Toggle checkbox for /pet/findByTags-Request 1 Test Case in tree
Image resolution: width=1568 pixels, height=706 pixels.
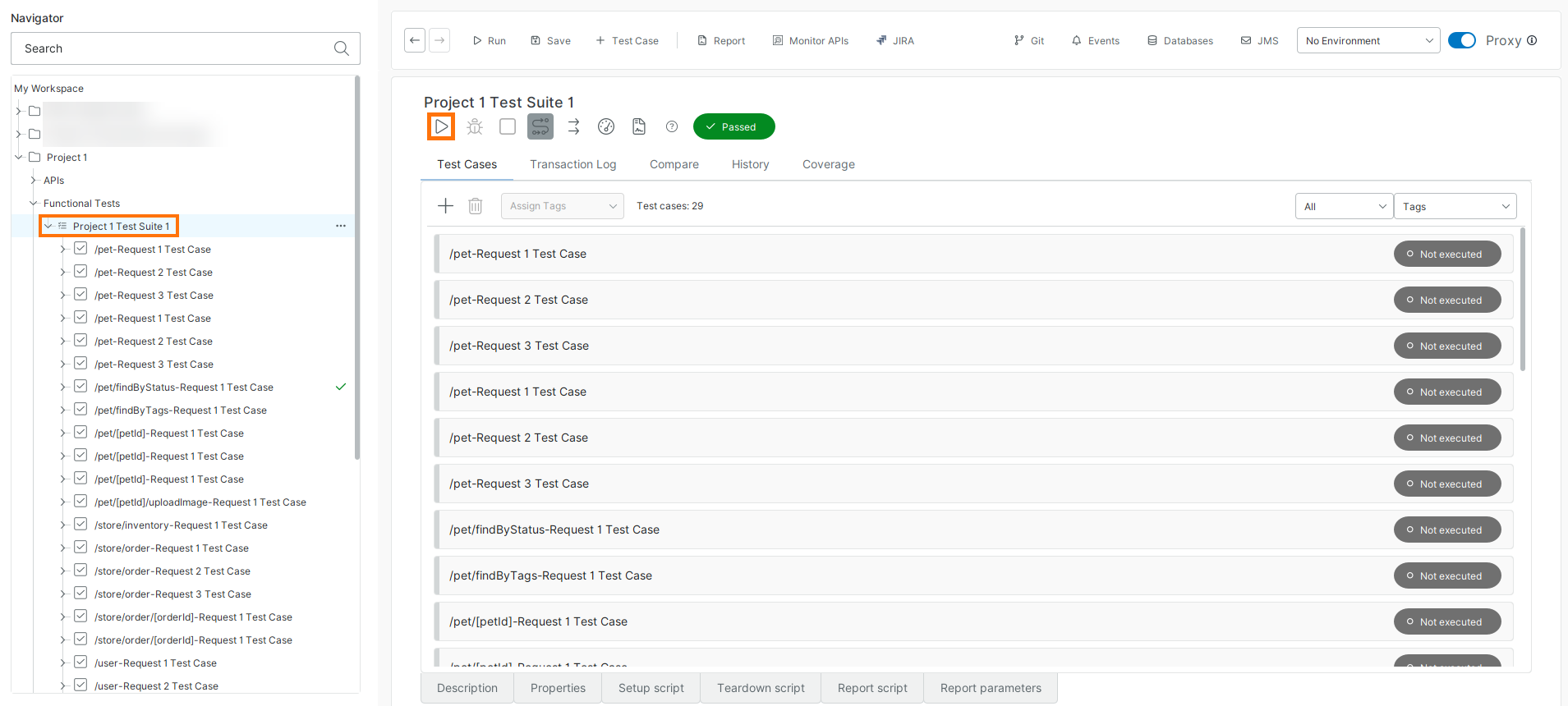click(x=80, y=410)
